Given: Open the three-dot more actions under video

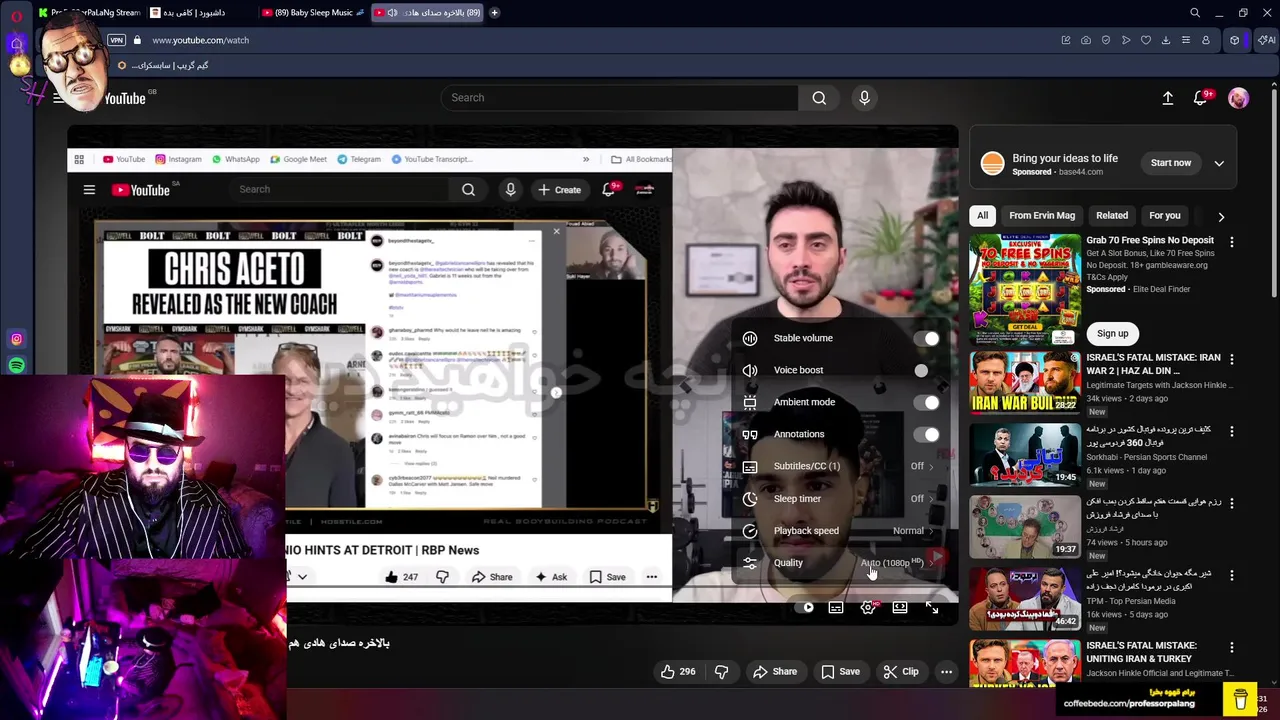Looking at the screenshot, I should (x=946, y=672).
